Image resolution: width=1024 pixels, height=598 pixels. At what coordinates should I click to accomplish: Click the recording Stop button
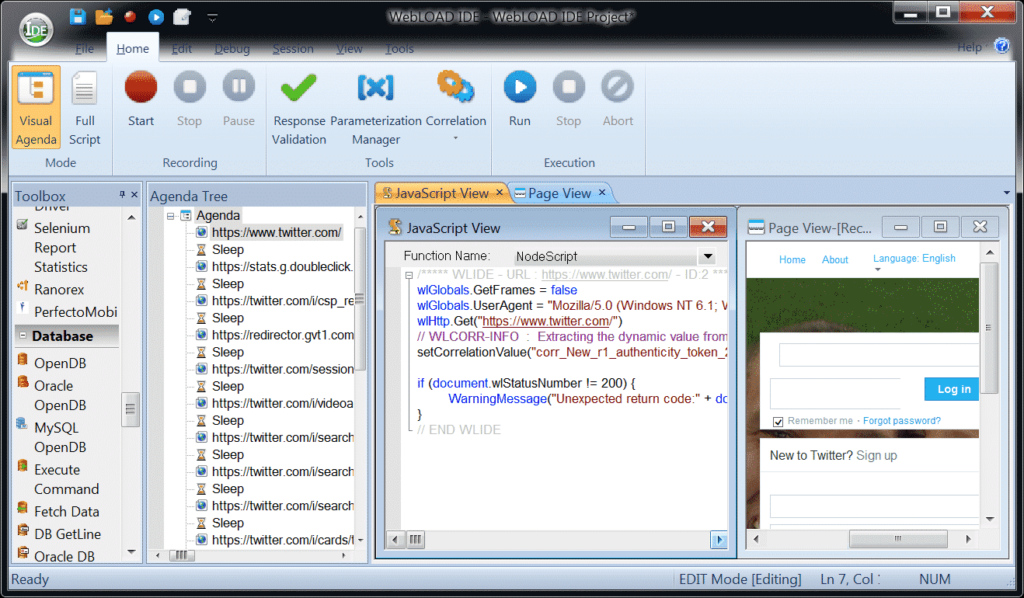[189, 99]
